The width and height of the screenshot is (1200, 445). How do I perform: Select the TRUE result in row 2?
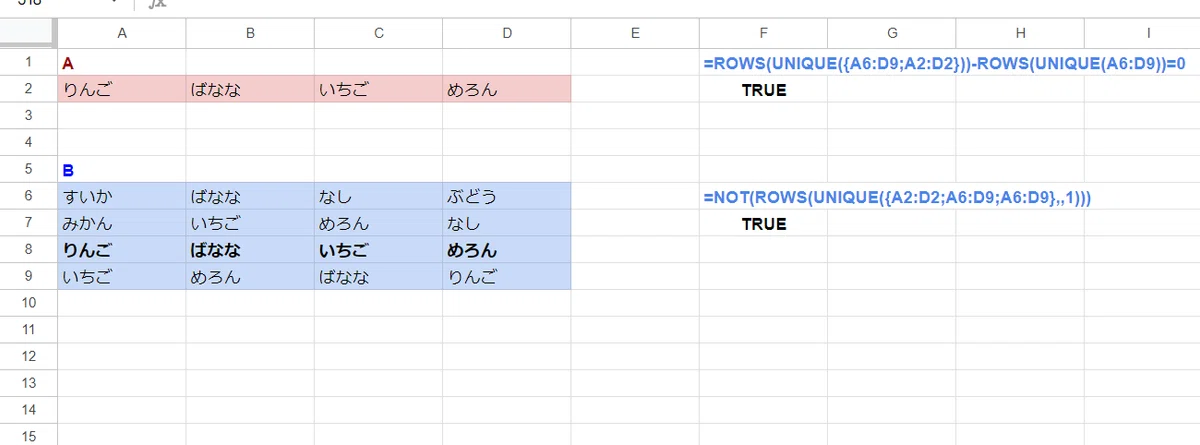tap(764, 90)
